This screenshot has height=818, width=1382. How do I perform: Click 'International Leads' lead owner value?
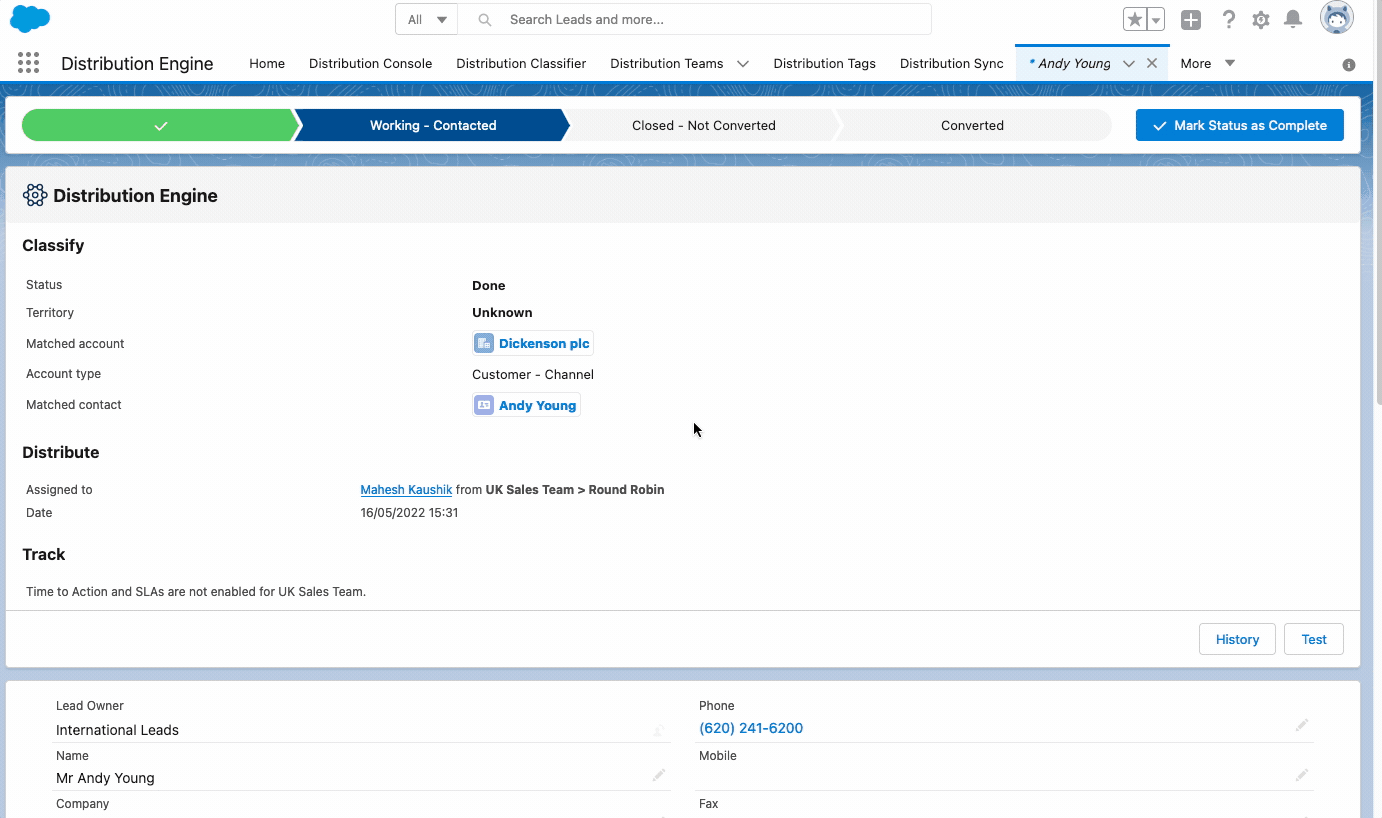point(117,730)
